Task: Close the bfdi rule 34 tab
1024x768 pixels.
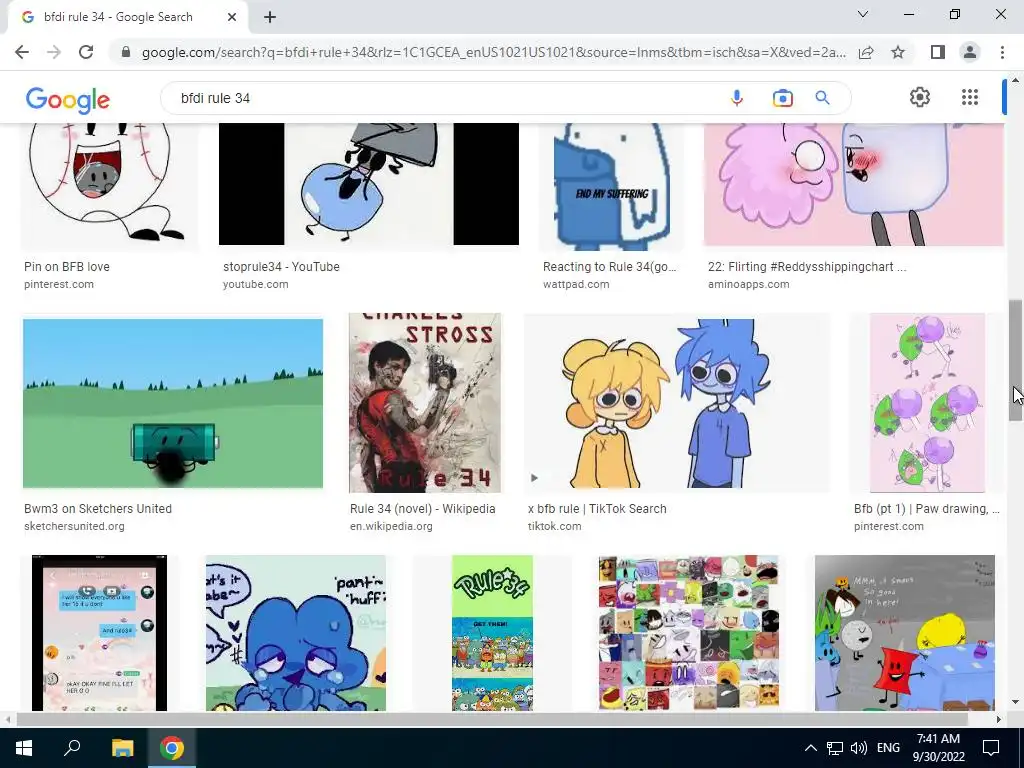Action: (232, 17)
